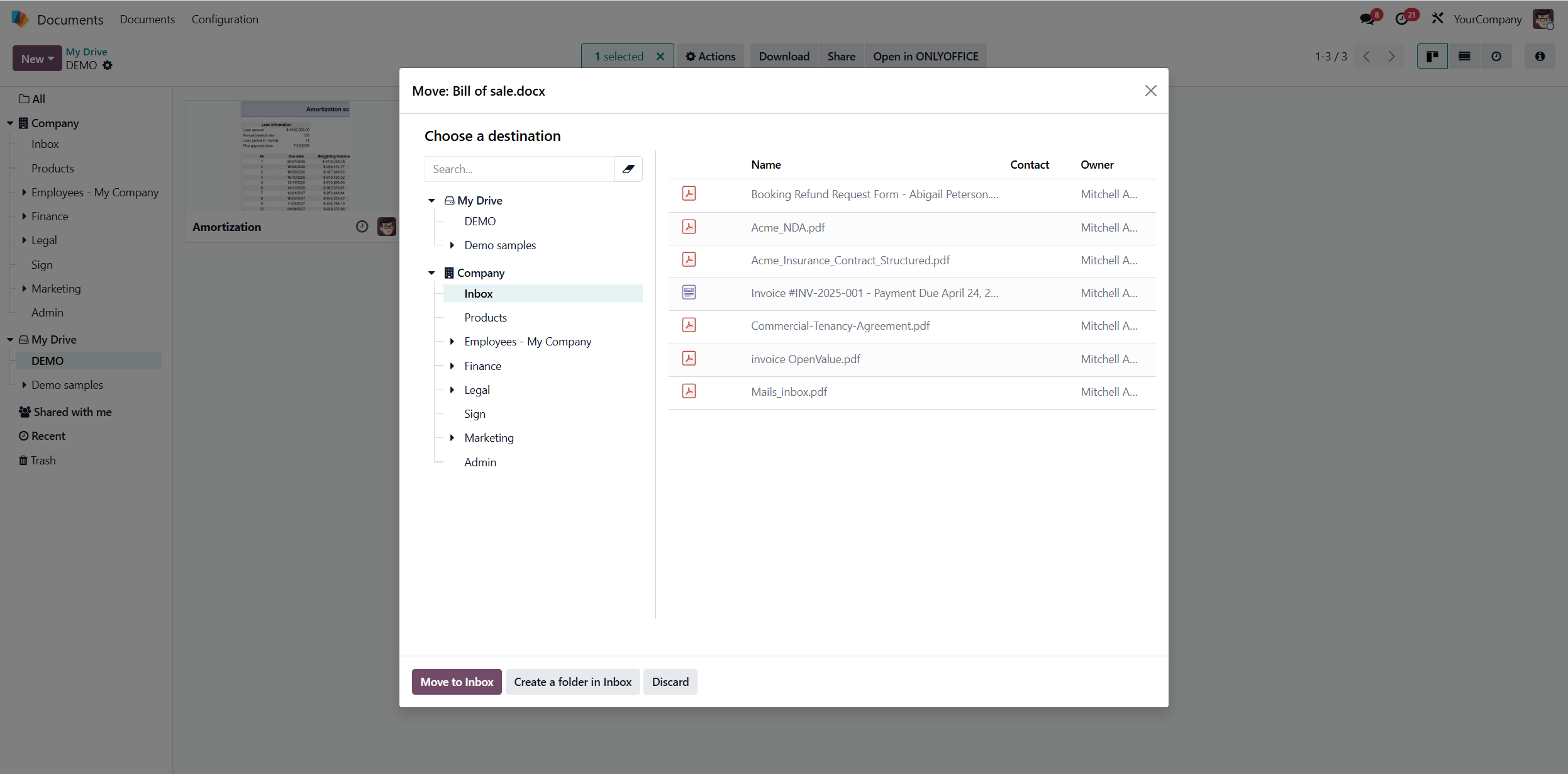This screenshot has width=1568, height=774.
Task: Expand Demo samples in the destination tree
Action: (452, 245)
